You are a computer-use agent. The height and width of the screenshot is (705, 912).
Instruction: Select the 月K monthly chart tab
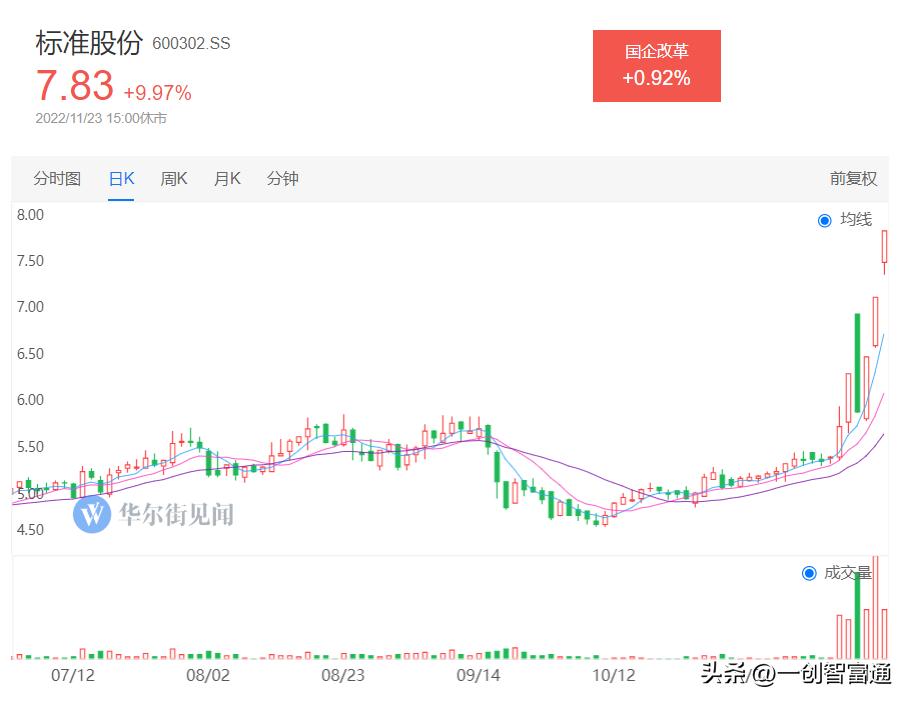pyautogui.click(x=227, y=178)
